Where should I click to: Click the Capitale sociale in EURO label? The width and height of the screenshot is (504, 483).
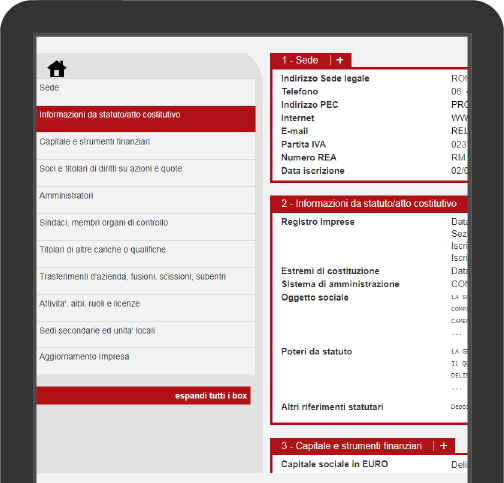point(335,464)
